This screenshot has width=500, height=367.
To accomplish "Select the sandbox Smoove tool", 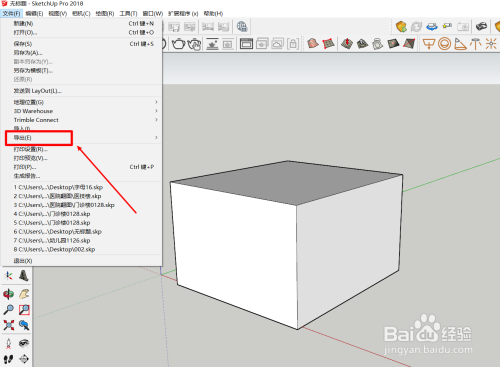I will pos(347,44).
